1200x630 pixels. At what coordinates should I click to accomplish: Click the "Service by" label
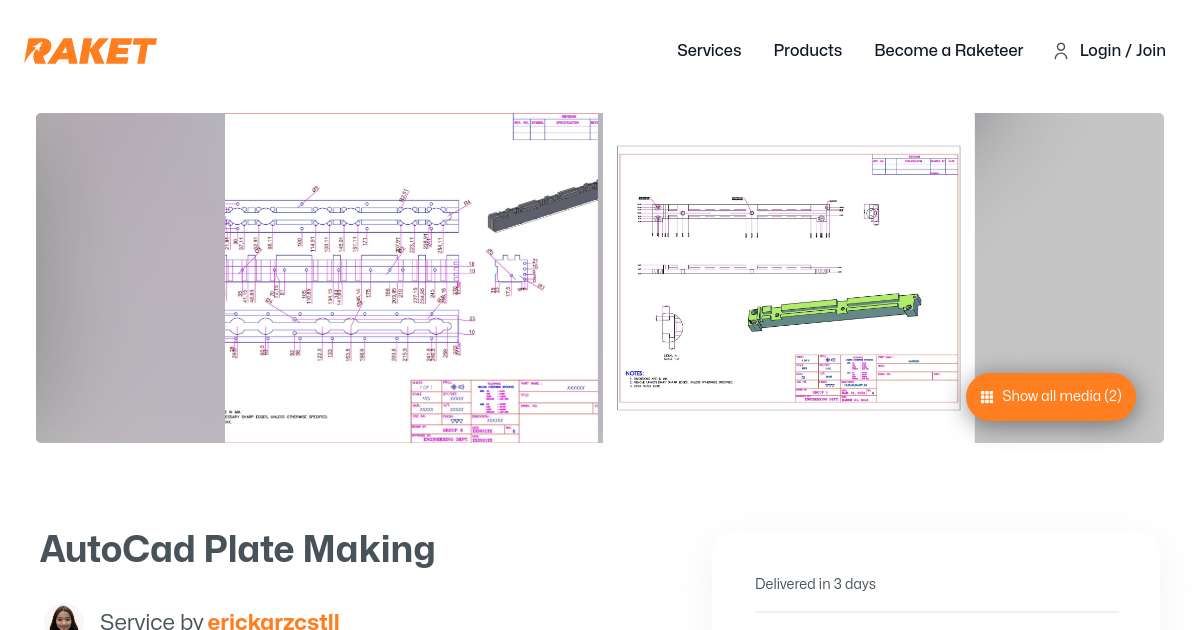pos(151,621)
